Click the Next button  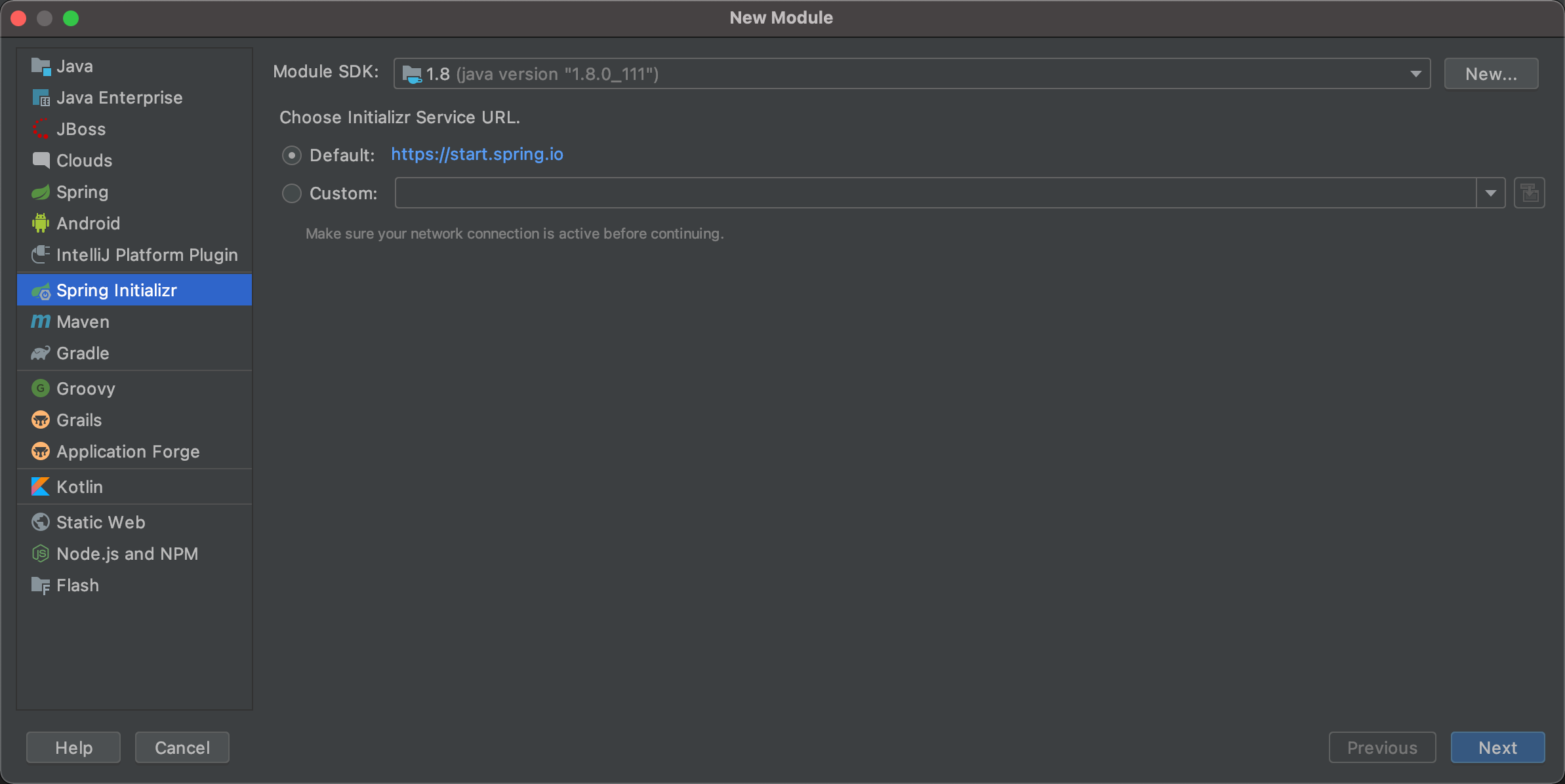(x=1497, y=747)
